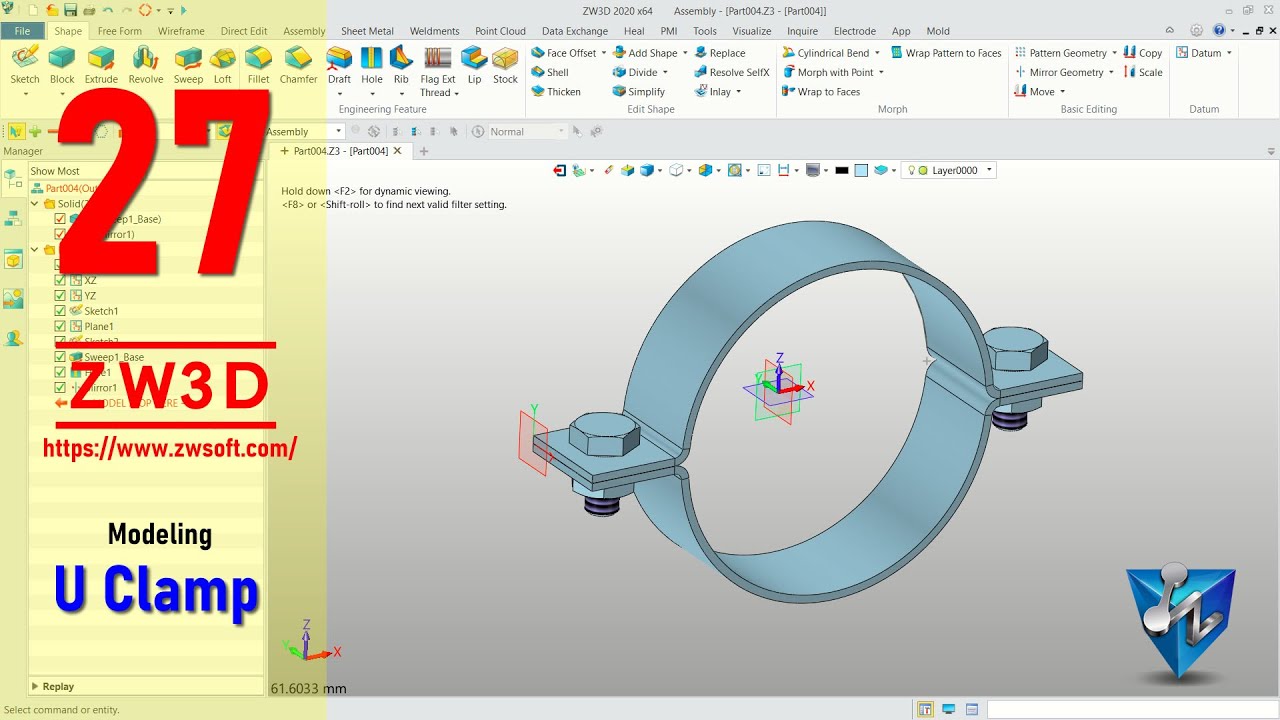The height and width of the screenshot is (720, 1280).
Task: Open the Pattern Geometry dropdown
Action: 1114,53
